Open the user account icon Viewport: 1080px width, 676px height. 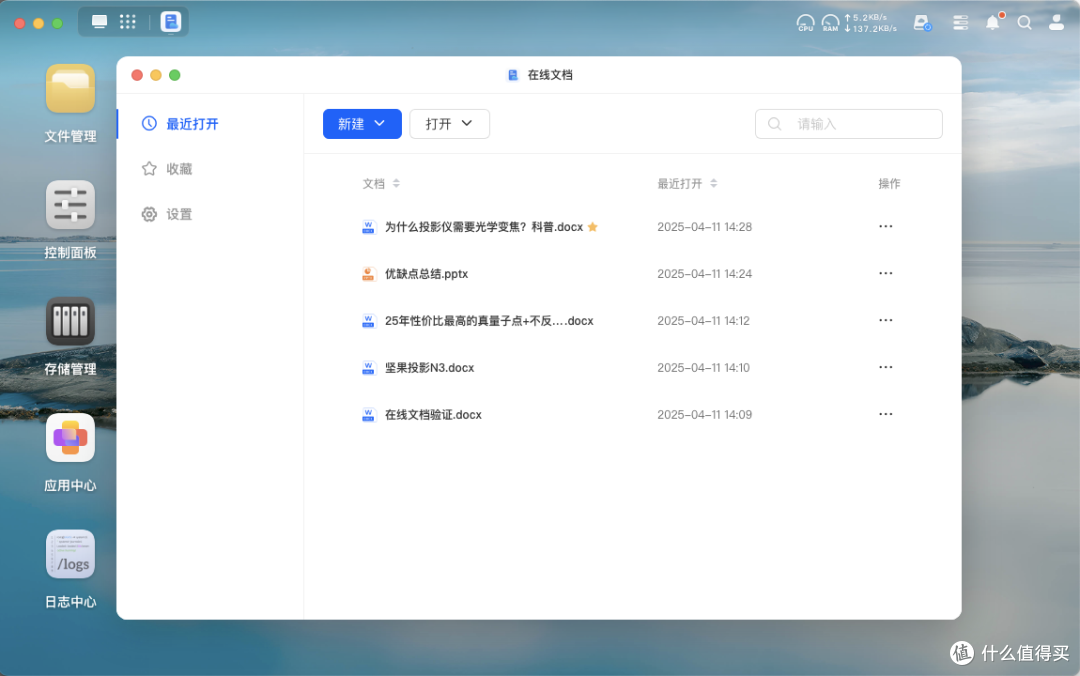1057,23
